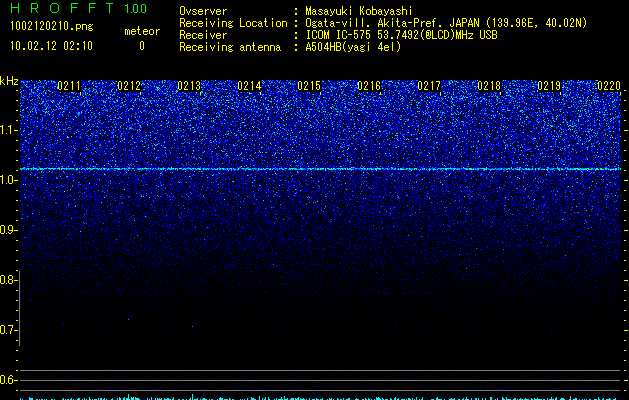Click the 0216 time marker

click(369, 86)
